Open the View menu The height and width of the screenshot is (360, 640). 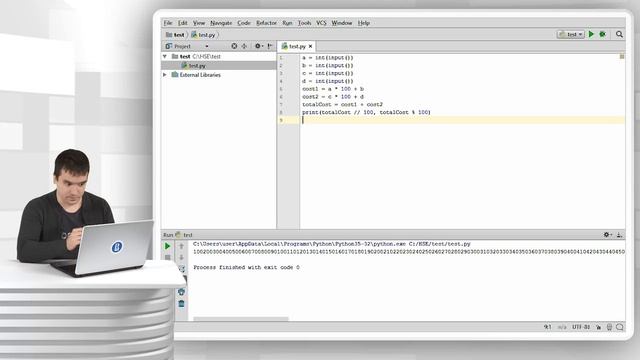pos(199,23)
